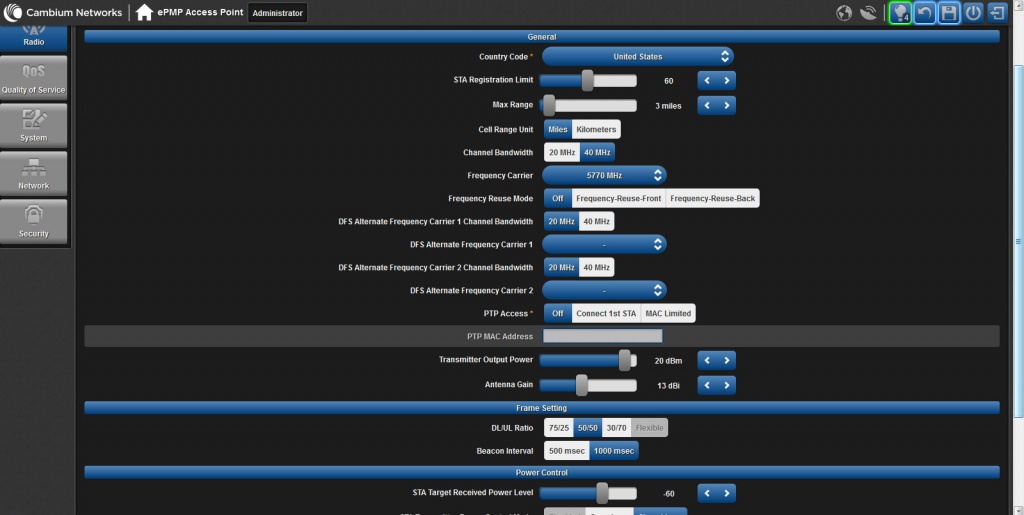Screen dimensions: 1024x515
Task: Expand the Frequency Carrier dropdown
Action: (604, 175)
